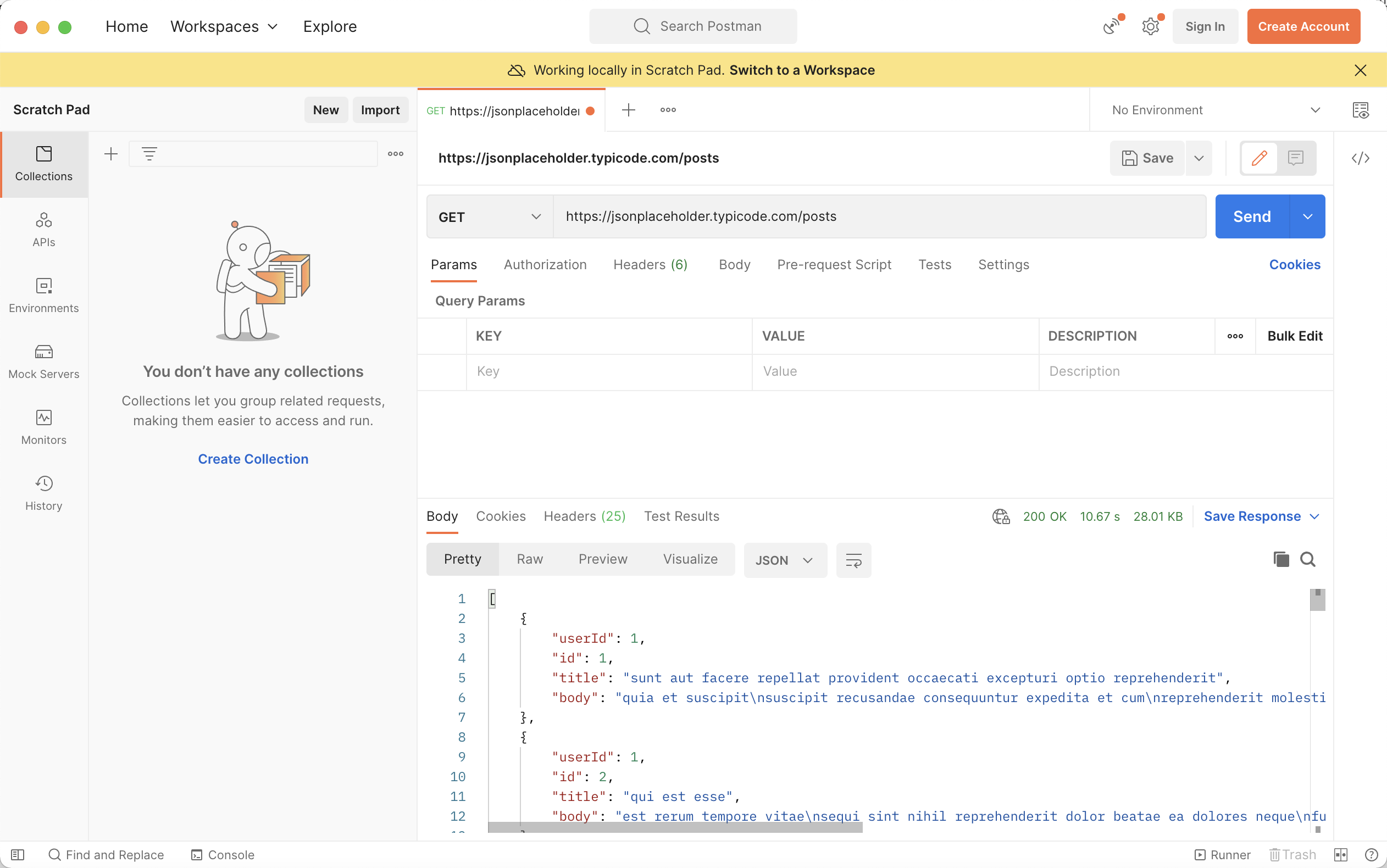This screenshot has width=1387, height=868.
Task: Open the settings gear icon
Action: 1150,26
